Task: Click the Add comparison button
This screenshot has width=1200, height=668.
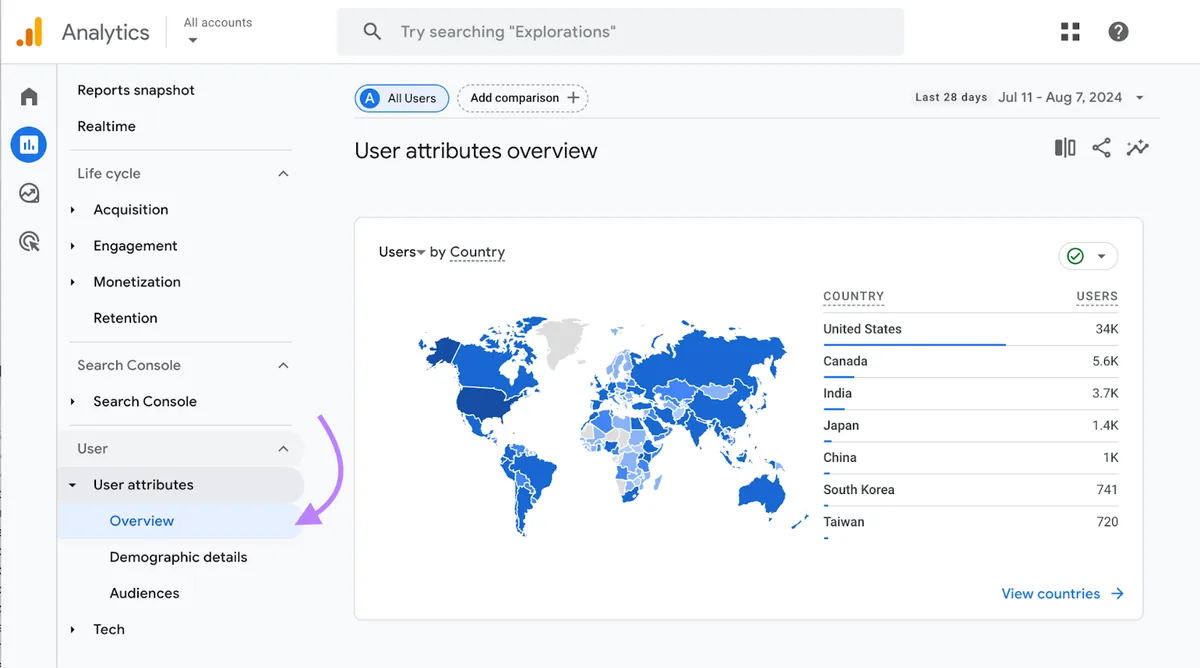Action: tap(523, 98)
